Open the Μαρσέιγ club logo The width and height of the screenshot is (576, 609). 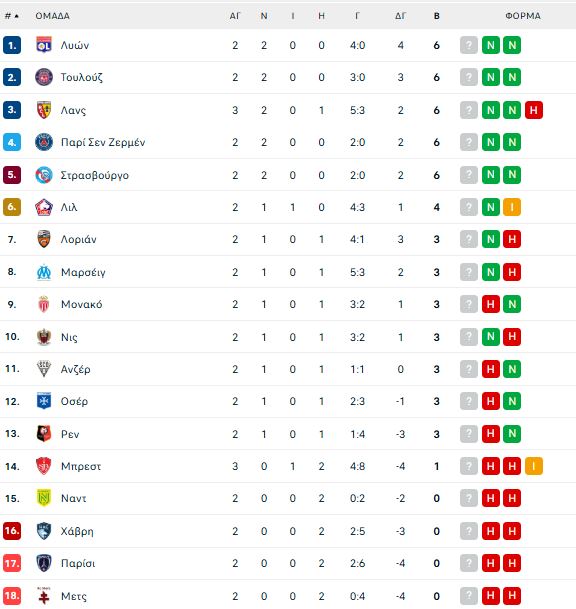click(x=44, y=272)
